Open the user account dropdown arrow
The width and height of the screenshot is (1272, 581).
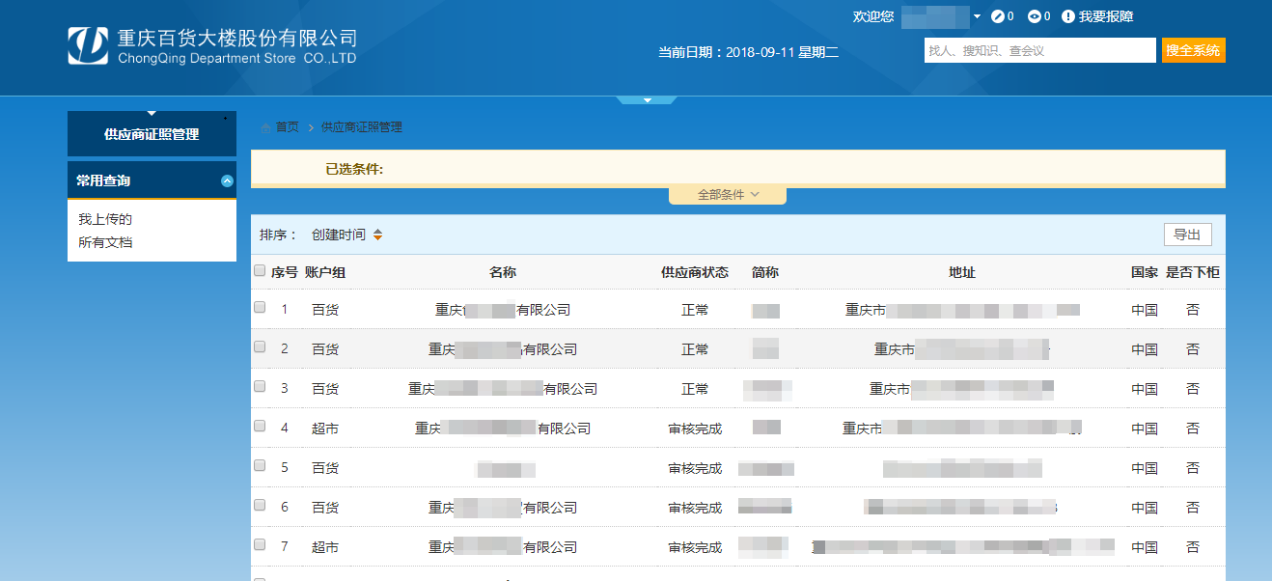pyautogui.click(x=977, y=17)
